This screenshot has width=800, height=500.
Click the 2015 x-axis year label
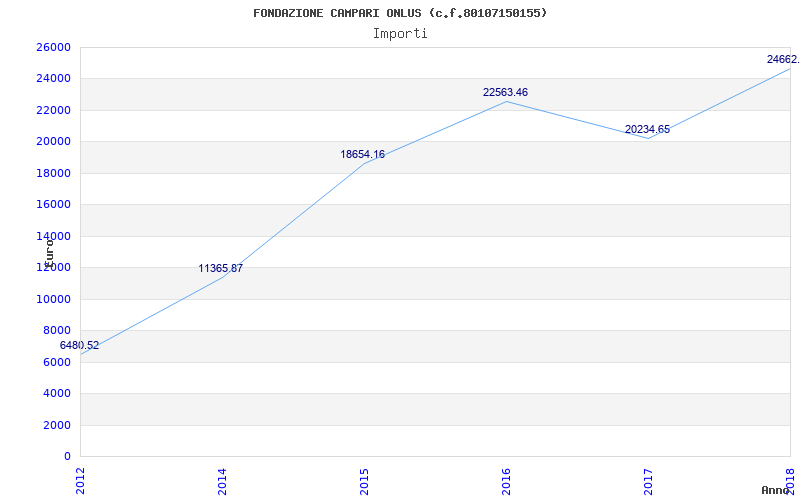point(364,480)
